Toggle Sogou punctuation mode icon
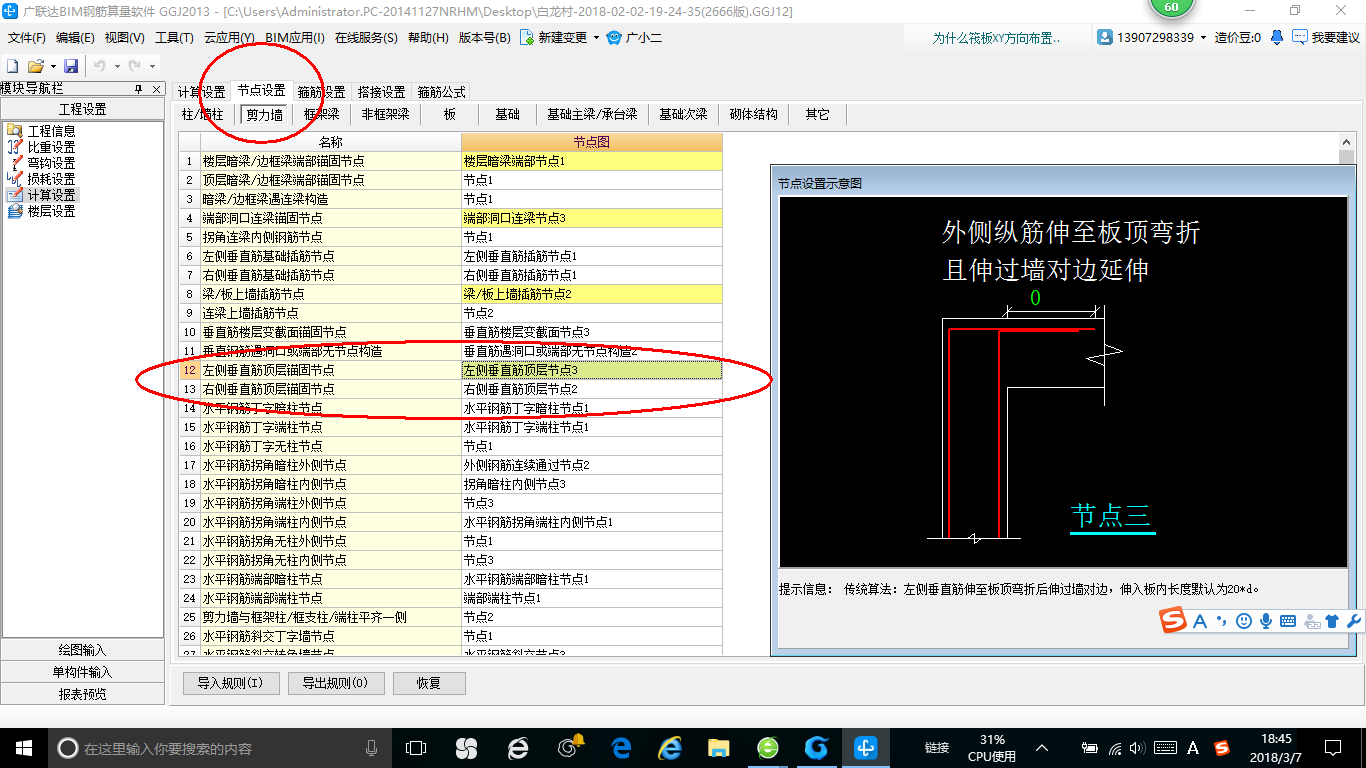 [1222, 621]
